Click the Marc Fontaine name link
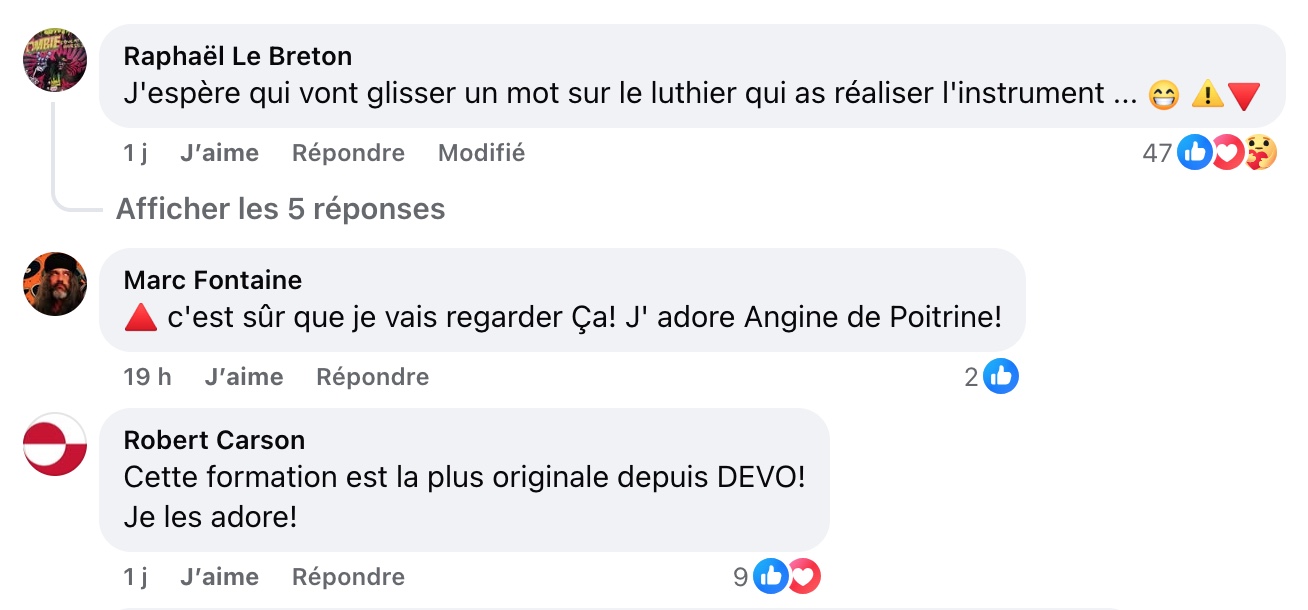Screen dimensions: 1308x610 click(x=213, y=280)
